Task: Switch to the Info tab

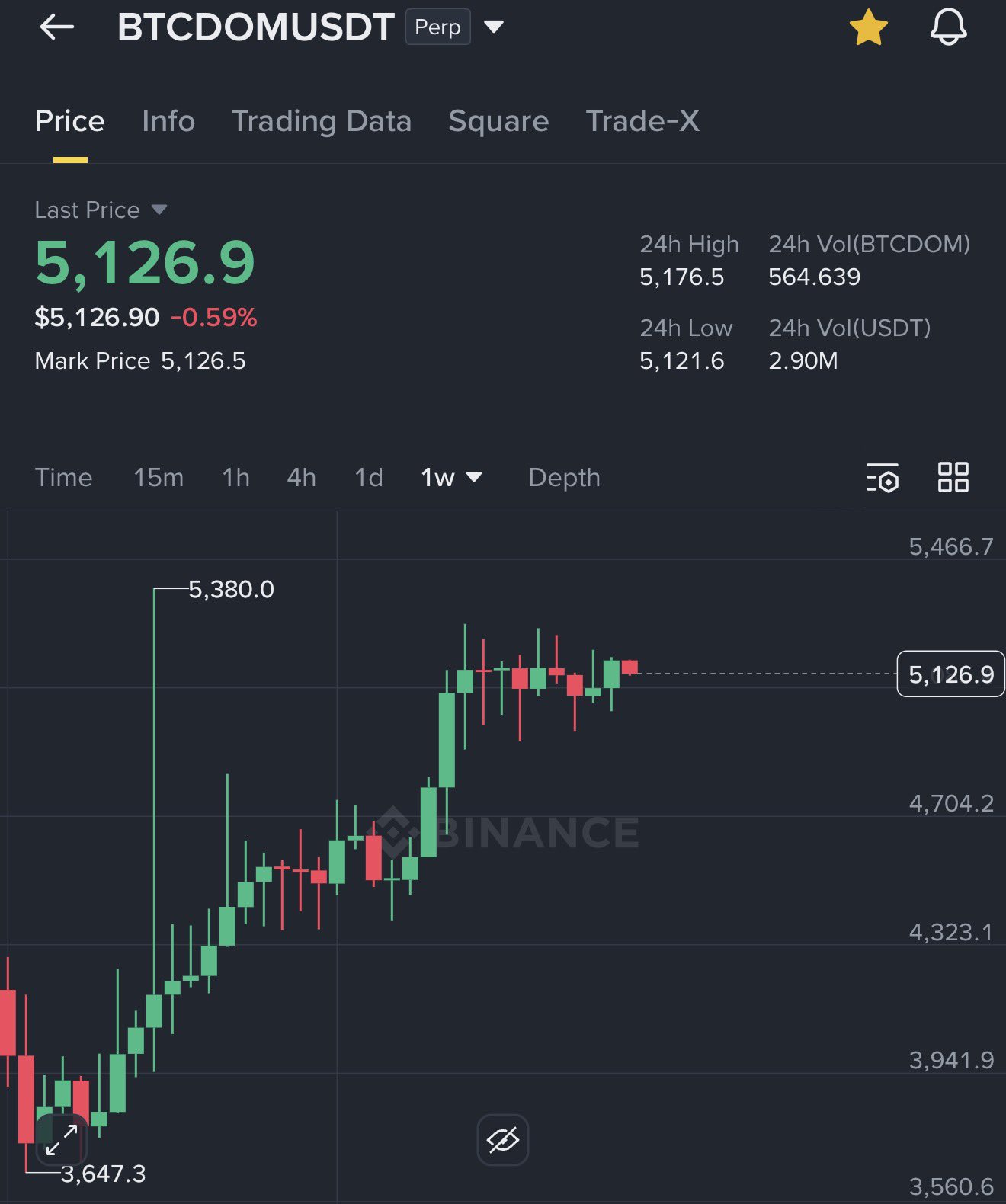Action: 168,121
